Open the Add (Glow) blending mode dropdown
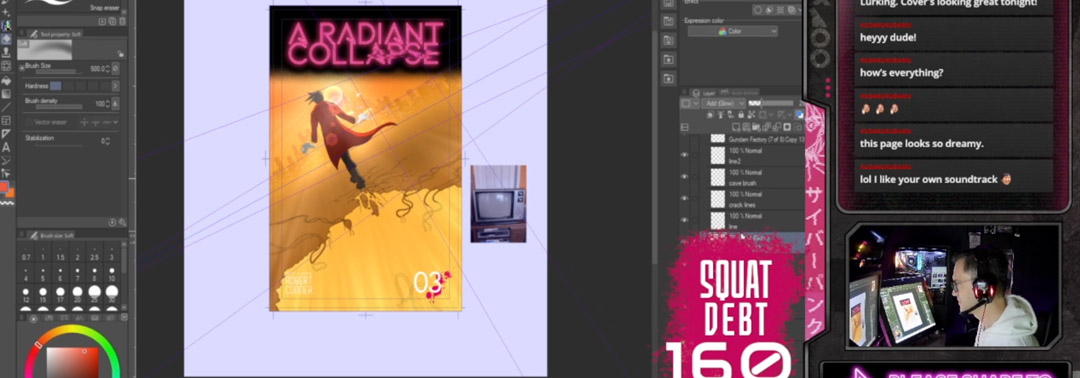 [x=723, y=103]
